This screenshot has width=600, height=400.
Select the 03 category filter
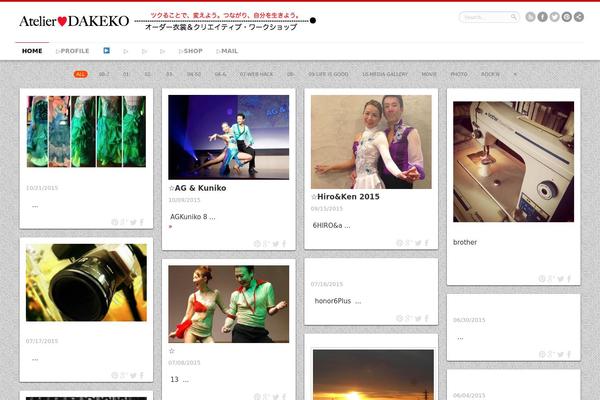pyautogui.click(x=169, y=74)
